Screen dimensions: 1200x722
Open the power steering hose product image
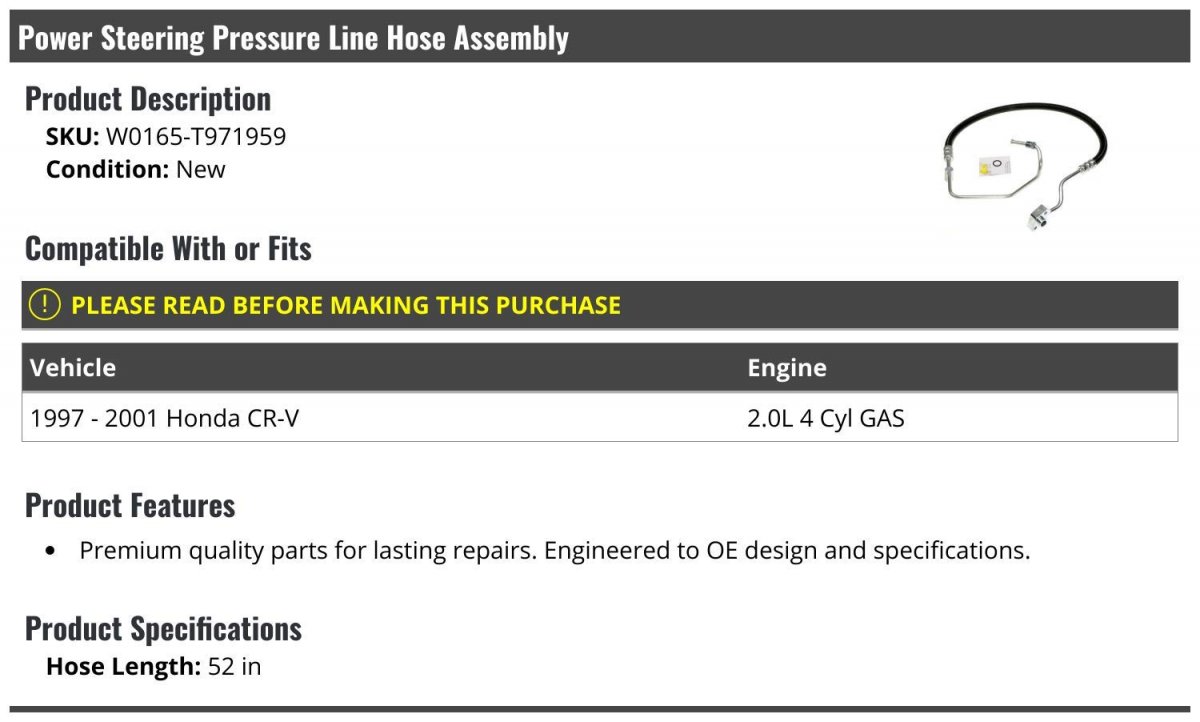(1025, 164)
